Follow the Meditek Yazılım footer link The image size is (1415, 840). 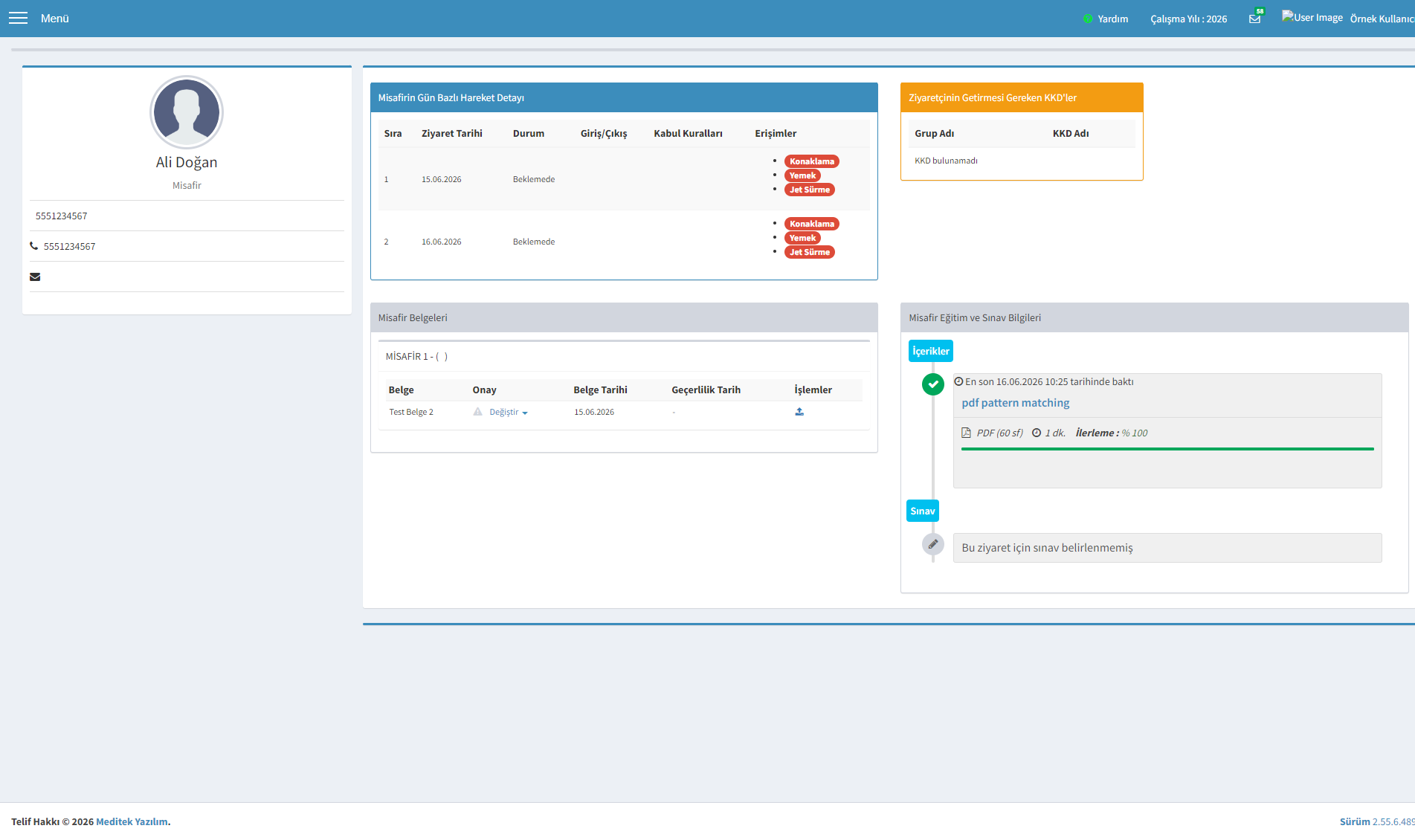click(132, 821)
